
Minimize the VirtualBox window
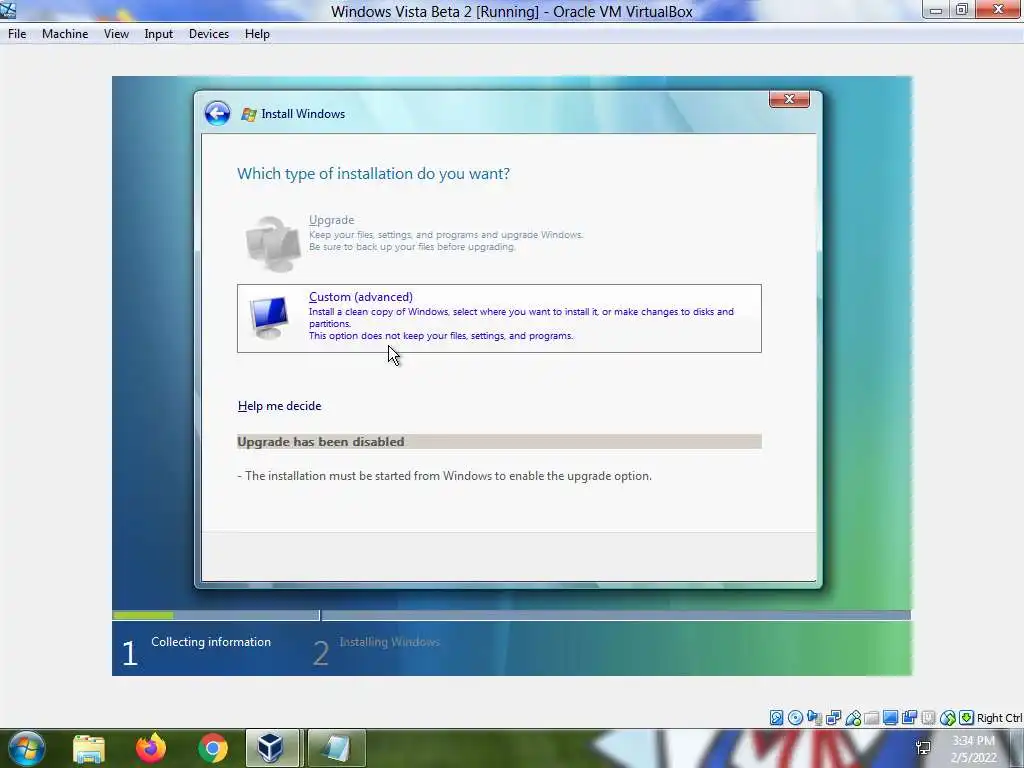pyautogui.click(x=936, y=10)
